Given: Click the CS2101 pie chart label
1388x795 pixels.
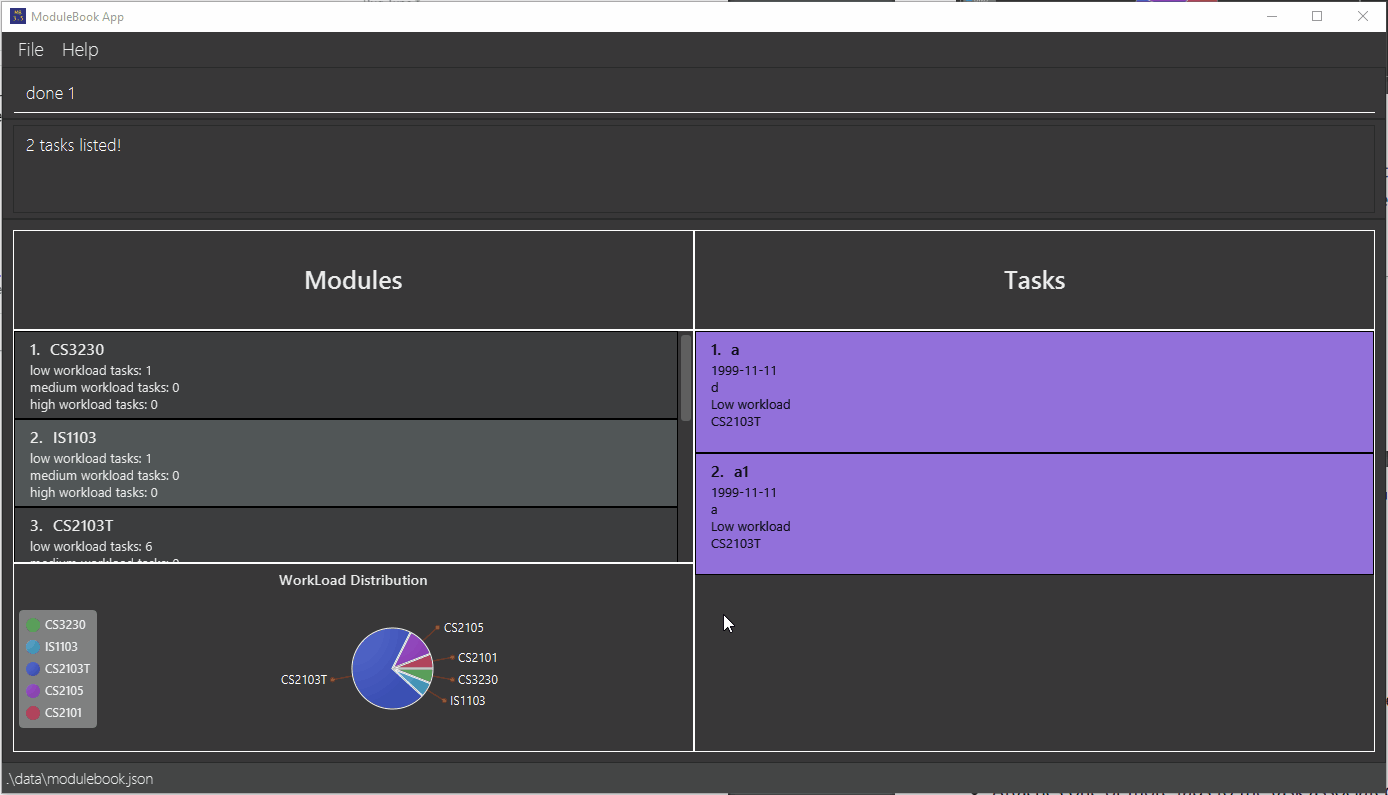Looking at the screenshot, I should point(477,658).
